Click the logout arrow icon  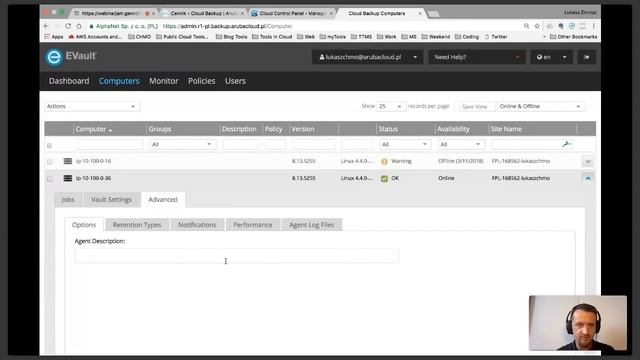click(x=587, y=57)
